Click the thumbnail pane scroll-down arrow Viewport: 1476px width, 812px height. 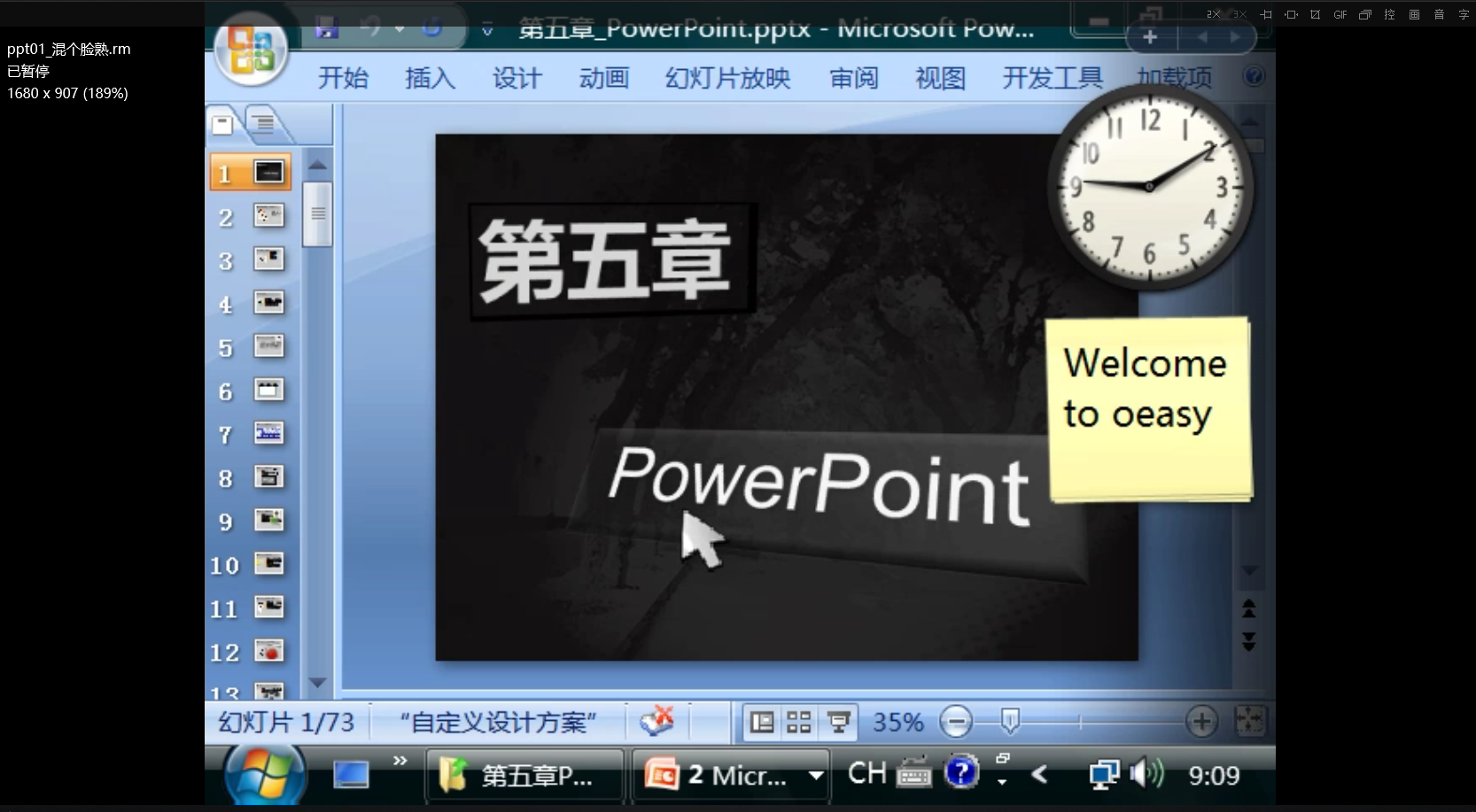[x=317, y=683]
